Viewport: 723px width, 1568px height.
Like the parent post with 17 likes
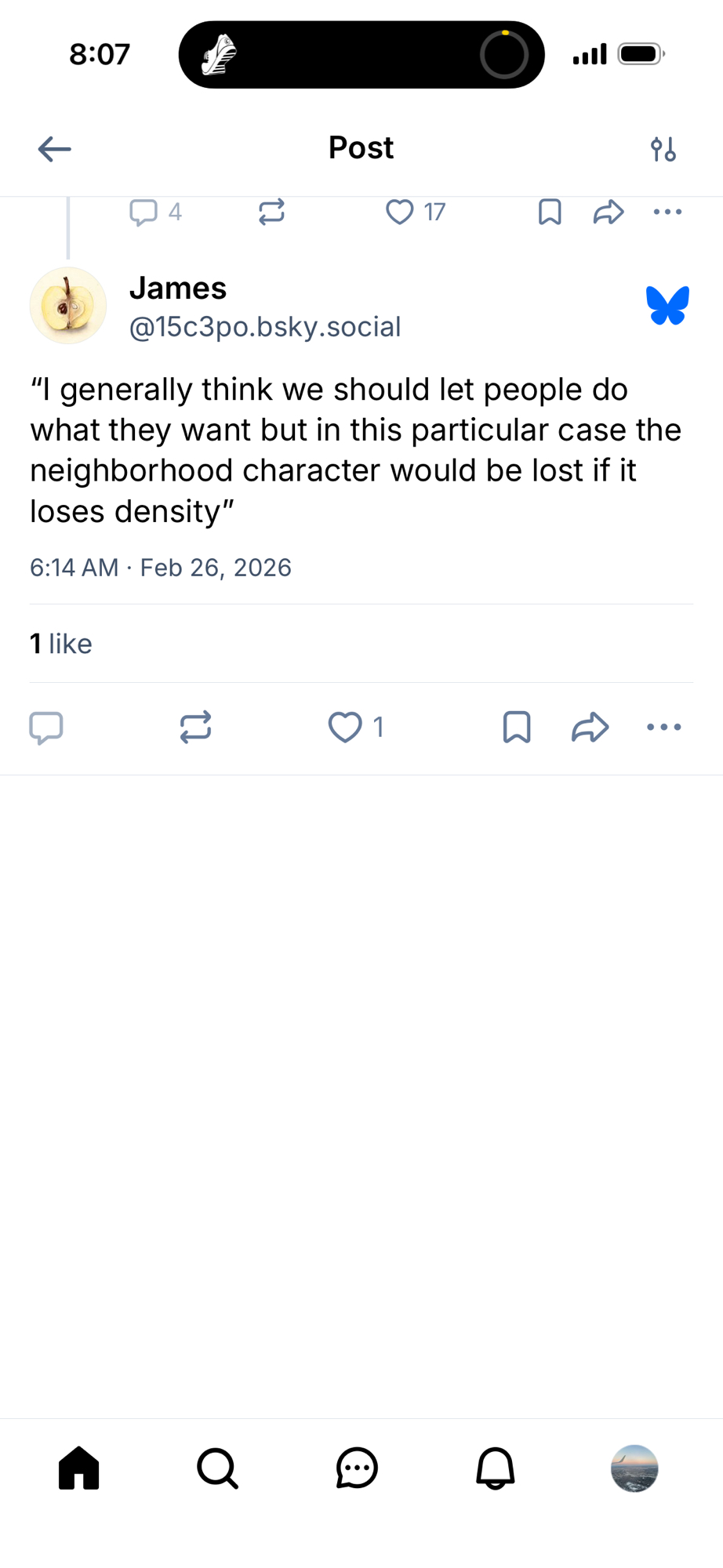coord(400,212)
